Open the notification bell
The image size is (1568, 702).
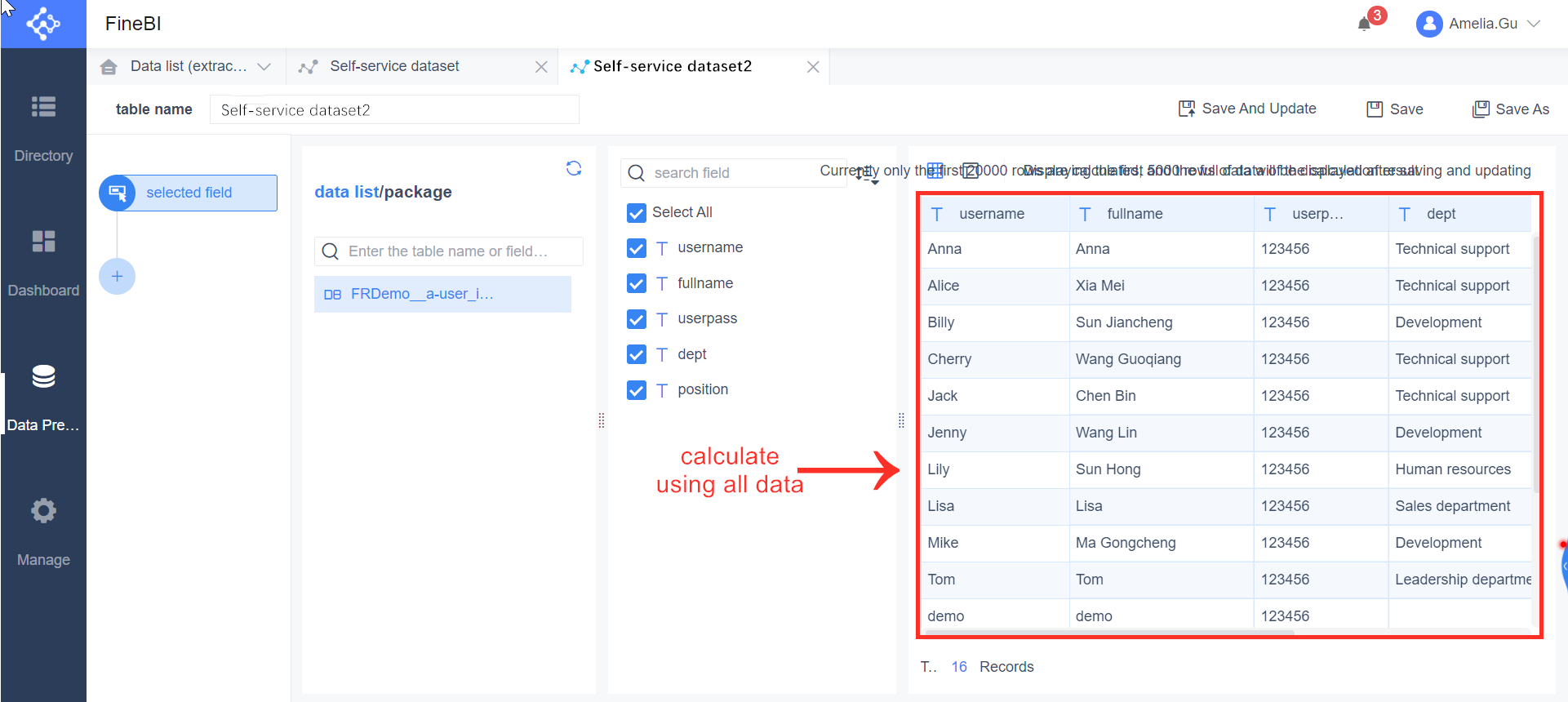[1364, 24]
